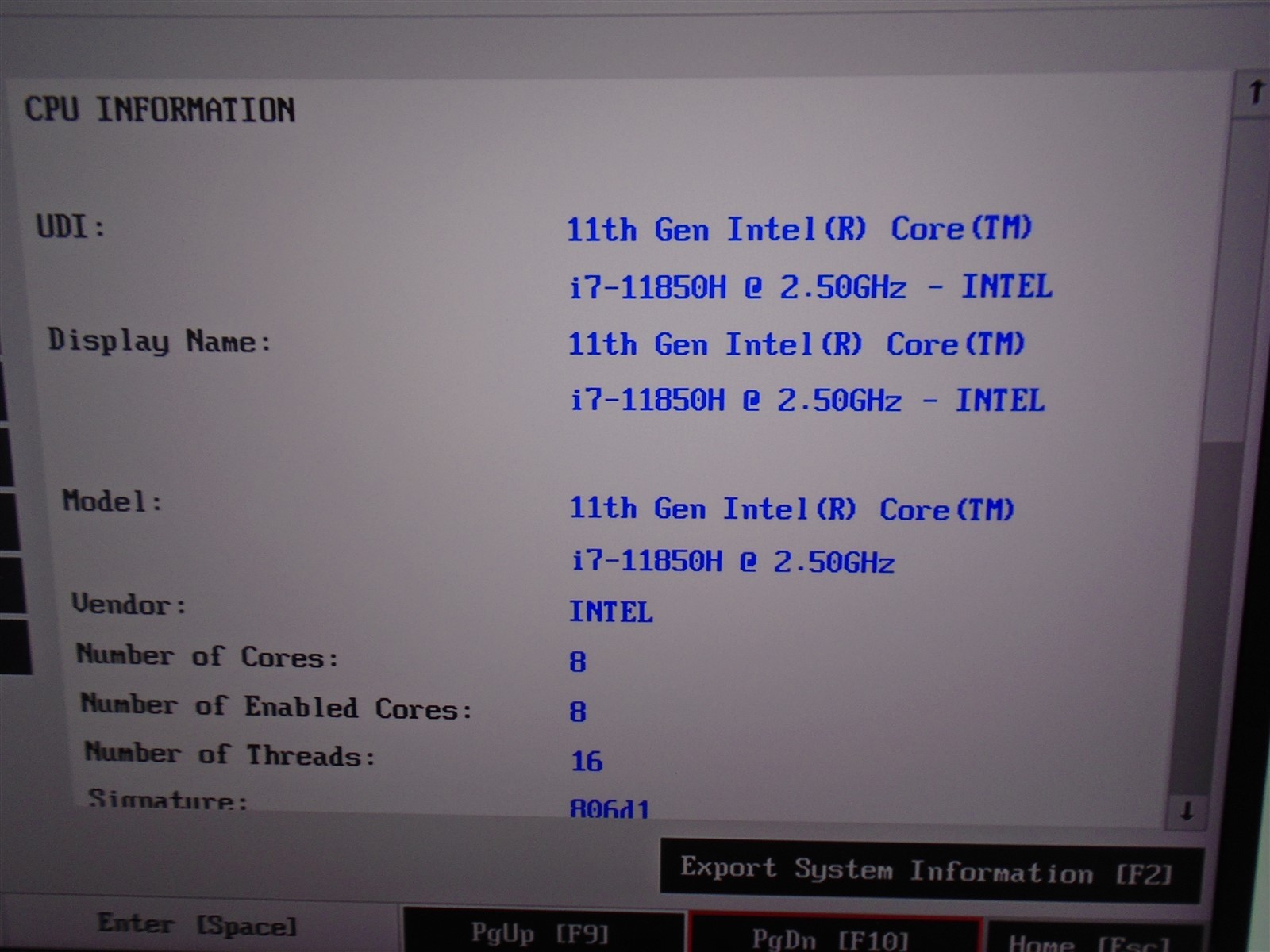Image resolution: width=1270 pixels, height=952 pixels.
Task: Select the UDI: label
Action: (x=71, y=227)
